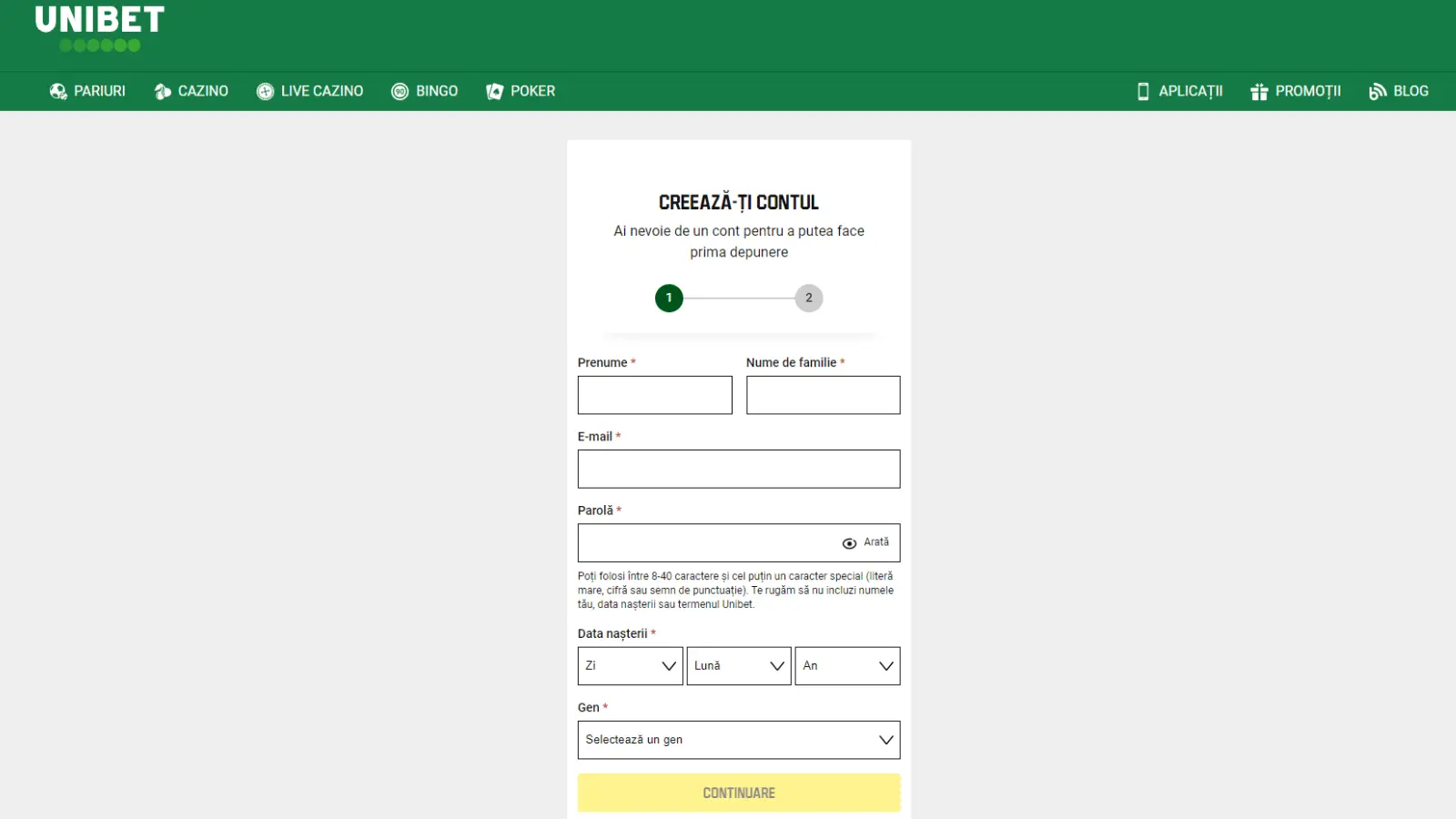Click the Poker cards icon

(x=494, y=91)
